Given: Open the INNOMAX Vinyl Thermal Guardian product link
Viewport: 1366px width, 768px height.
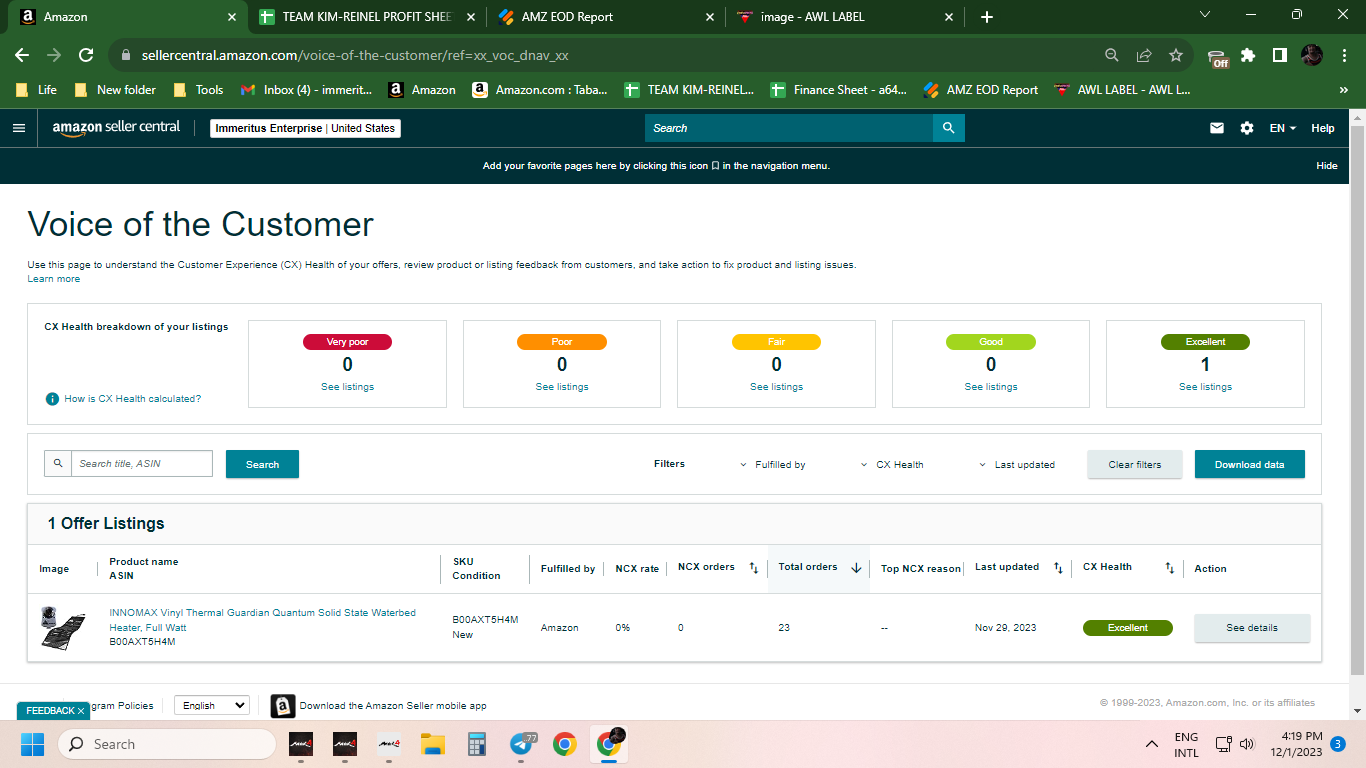Looking at the screenshot, I should pyautogui.click(x=262, y=620).
